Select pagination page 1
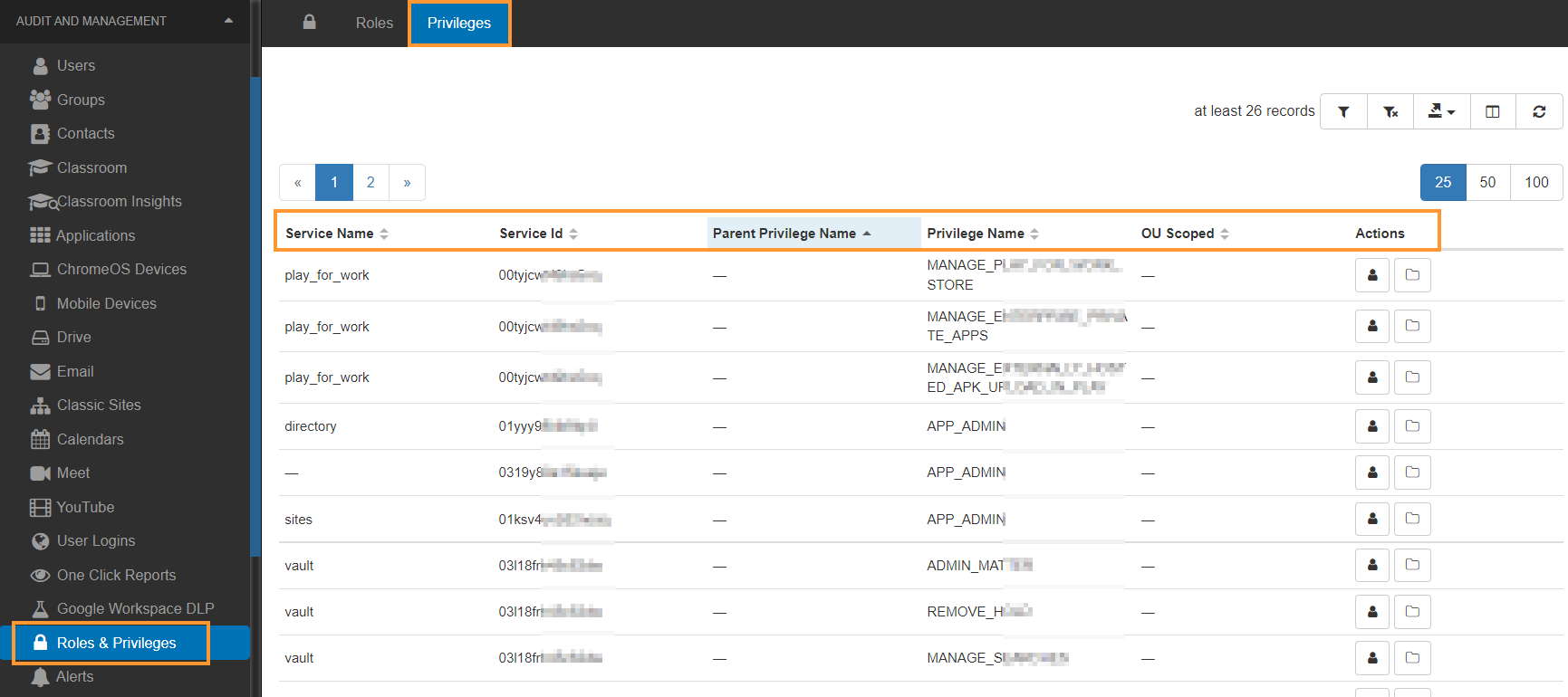This screenshot has width=1568, height=697. point(334,182)
